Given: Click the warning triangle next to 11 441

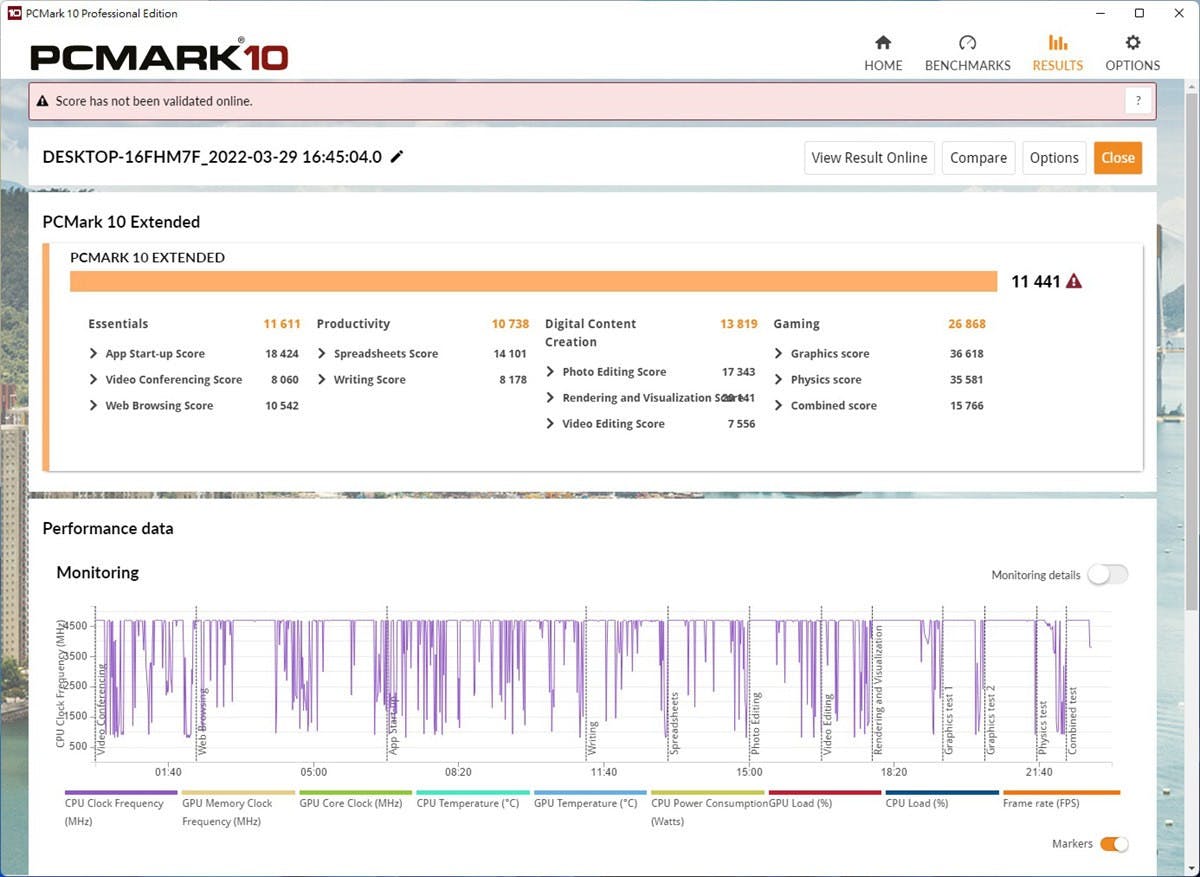Looking at the screenshot, I should [1074, 282].
